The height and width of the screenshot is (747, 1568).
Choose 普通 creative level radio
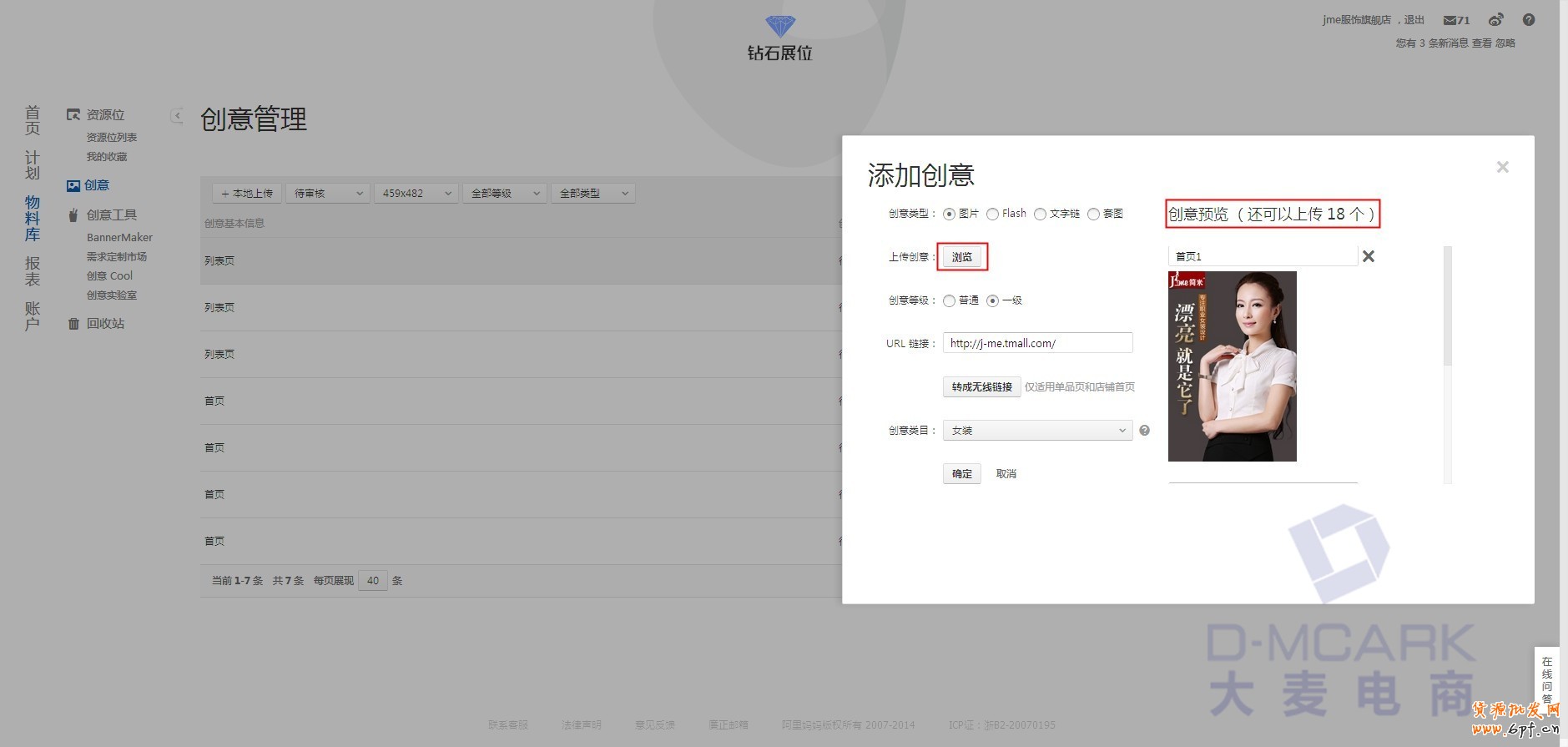pos(949,301)
